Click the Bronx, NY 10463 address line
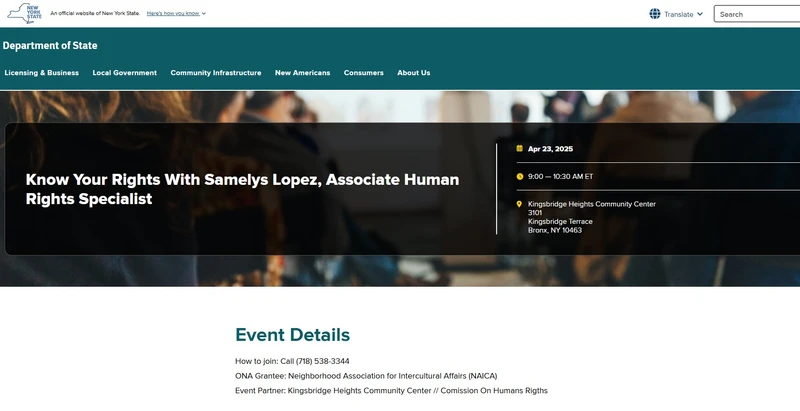 (555, 230)
